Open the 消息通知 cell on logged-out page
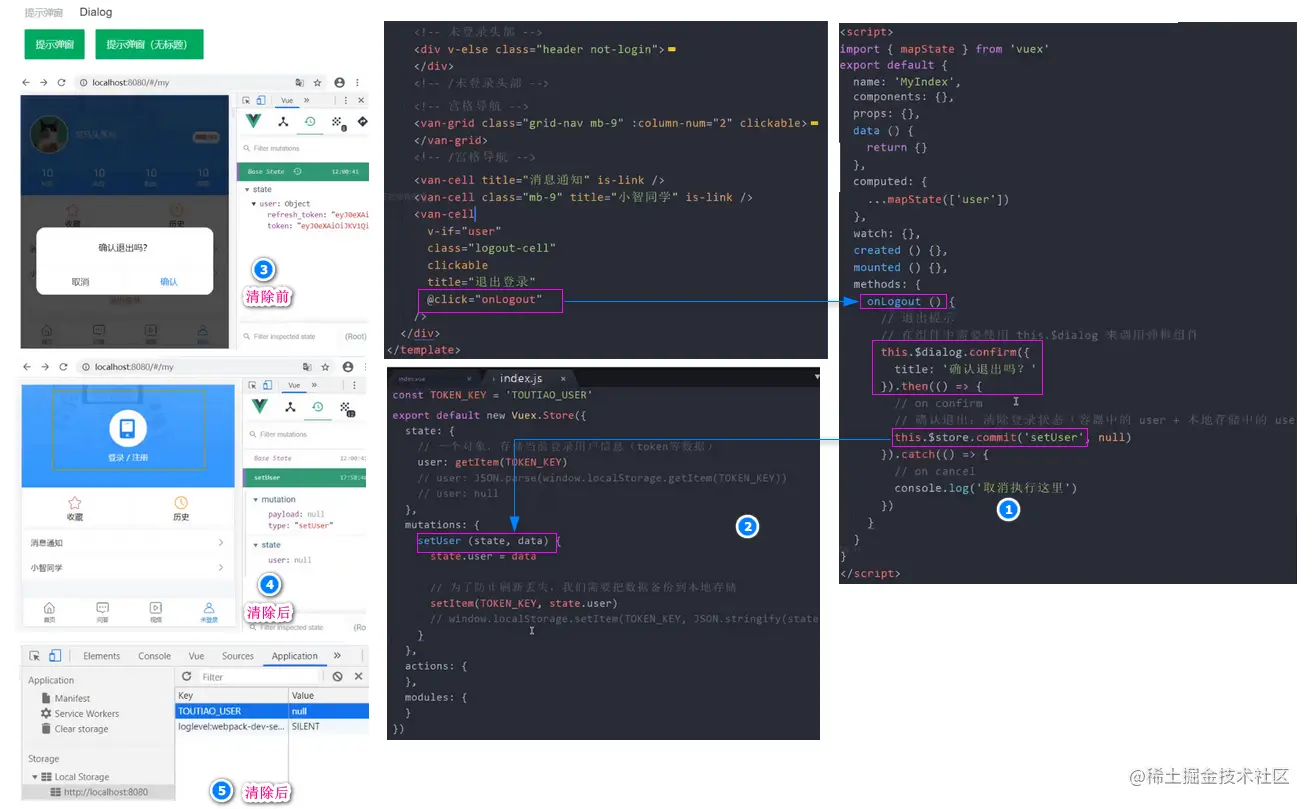The width and height of the screenshot is (1312, 809). point(127,543)
